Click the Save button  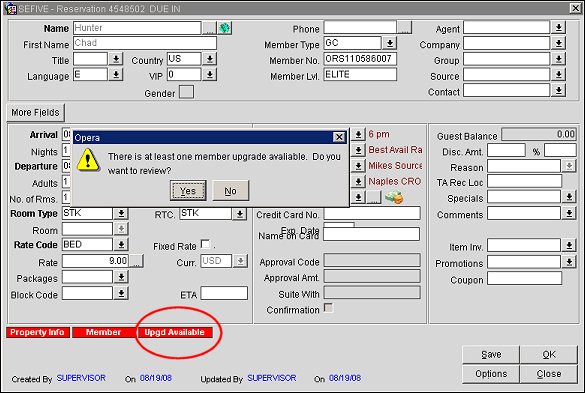tap(491, 354)
